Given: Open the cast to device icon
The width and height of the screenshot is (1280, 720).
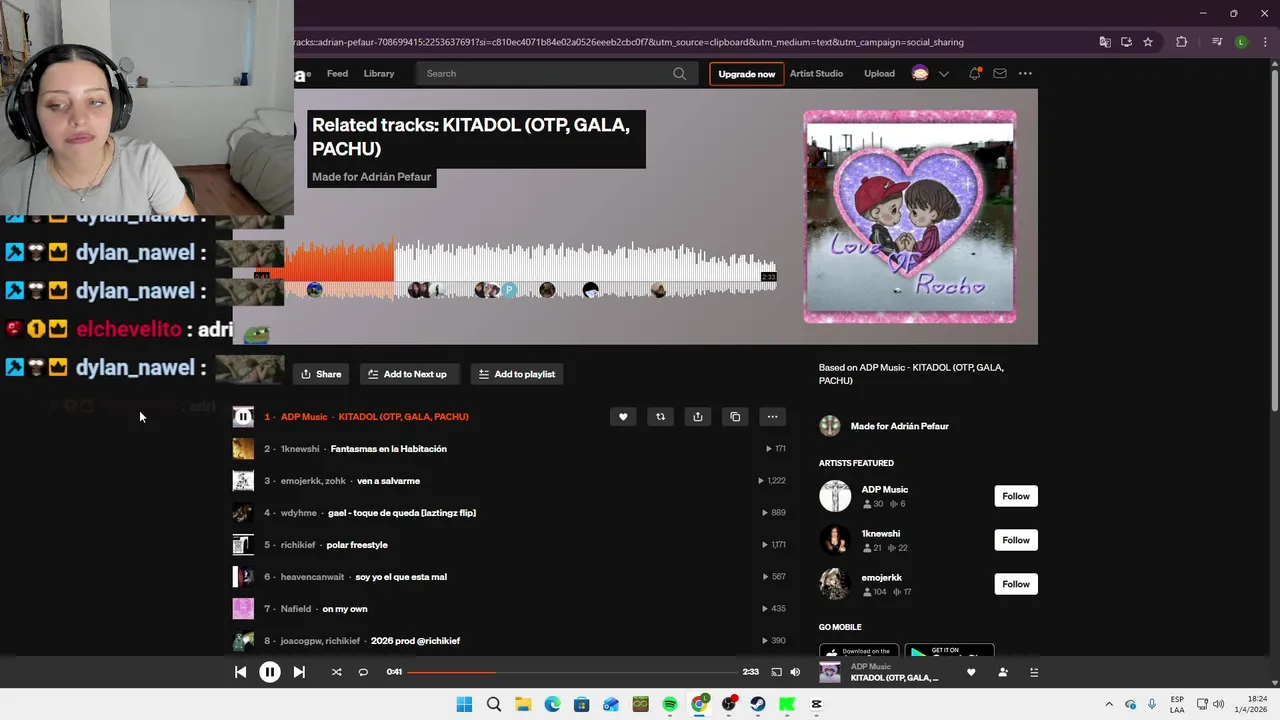Looking at the screenshot, I should tap(776, 672).
